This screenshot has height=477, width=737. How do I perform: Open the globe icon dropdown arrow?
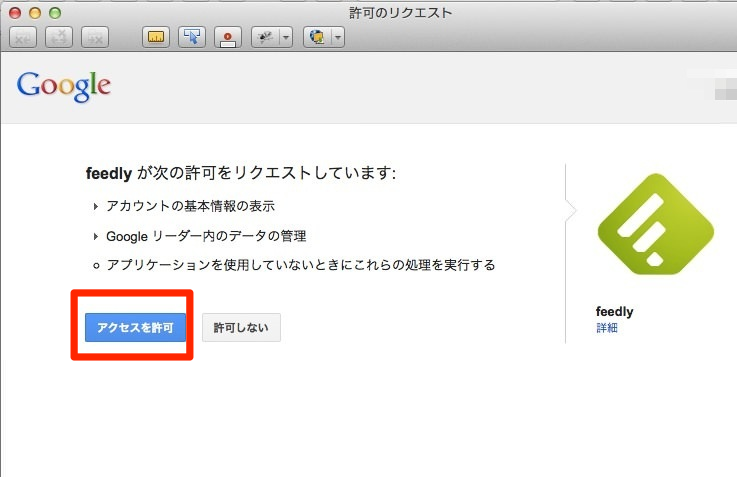click(338, 37)
